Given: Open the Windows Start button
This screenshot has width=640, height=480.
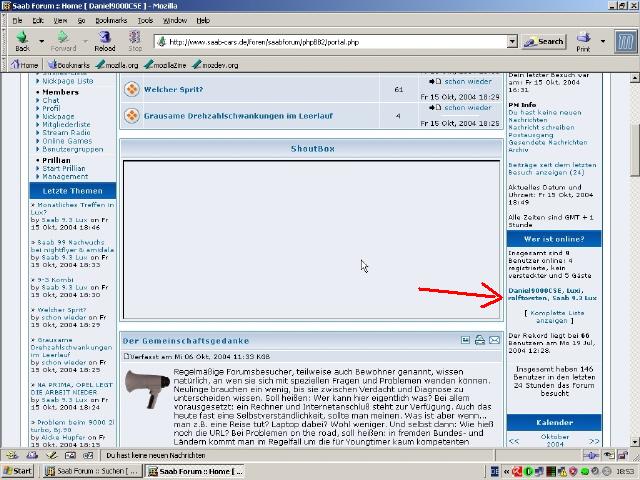Looking at the screenshot, I should (18, 471).
